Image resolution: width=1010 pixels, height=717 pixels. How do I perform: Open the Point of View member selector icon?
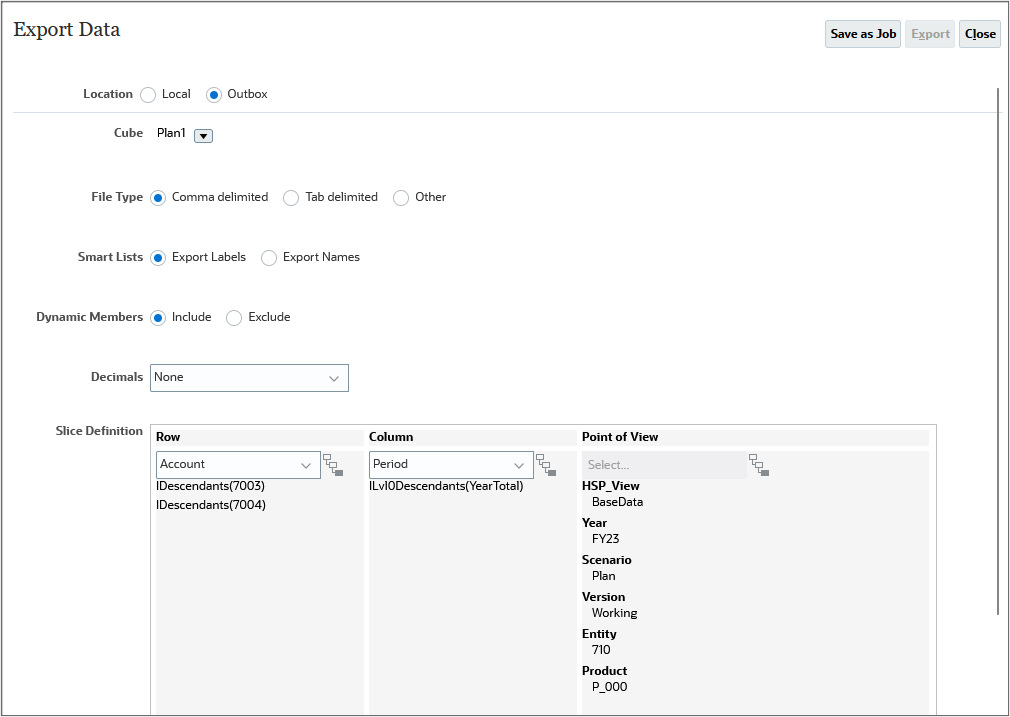point(758,466)
